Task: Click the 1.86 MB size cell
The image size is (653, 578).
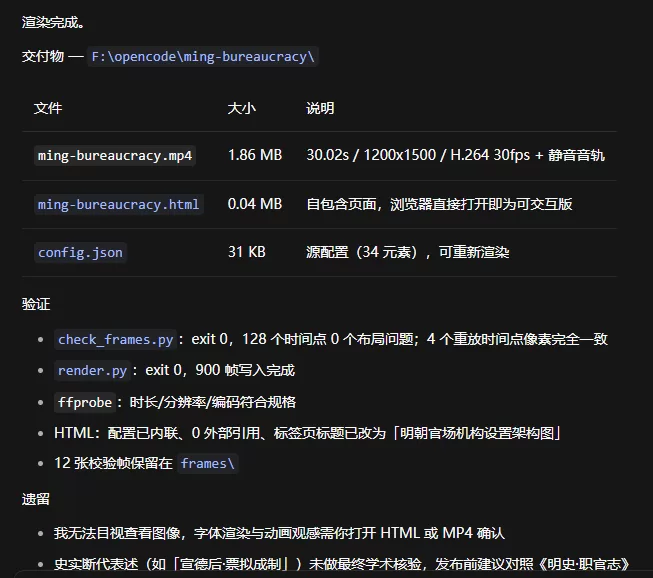Action: point(255,155)
